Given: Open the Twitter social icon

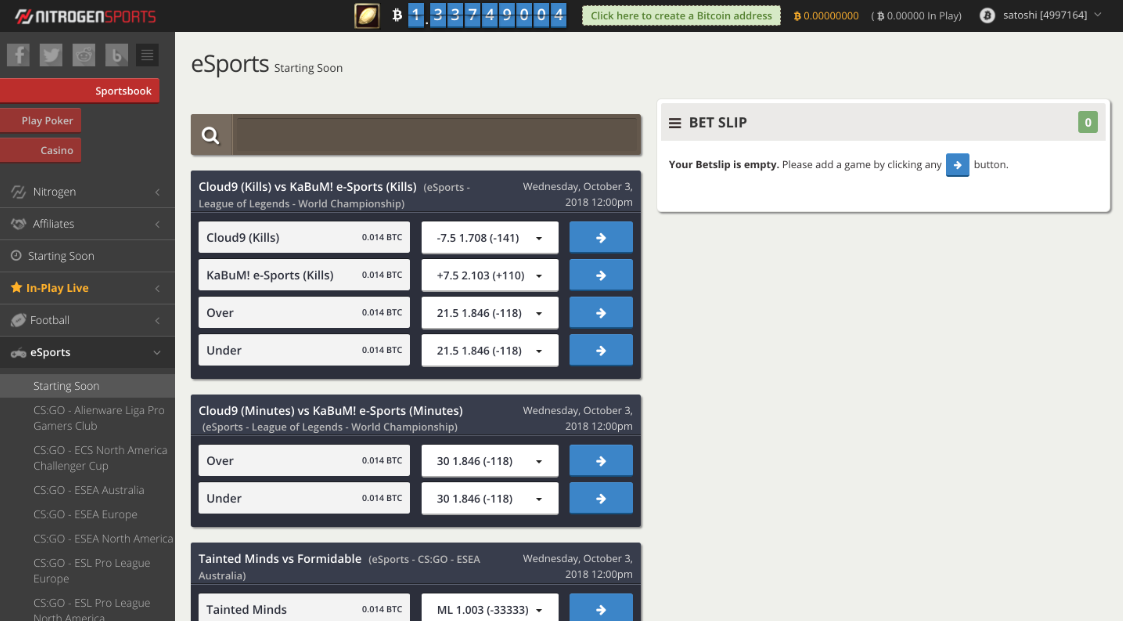Looking at the screenshot, I should pos(51,55).
